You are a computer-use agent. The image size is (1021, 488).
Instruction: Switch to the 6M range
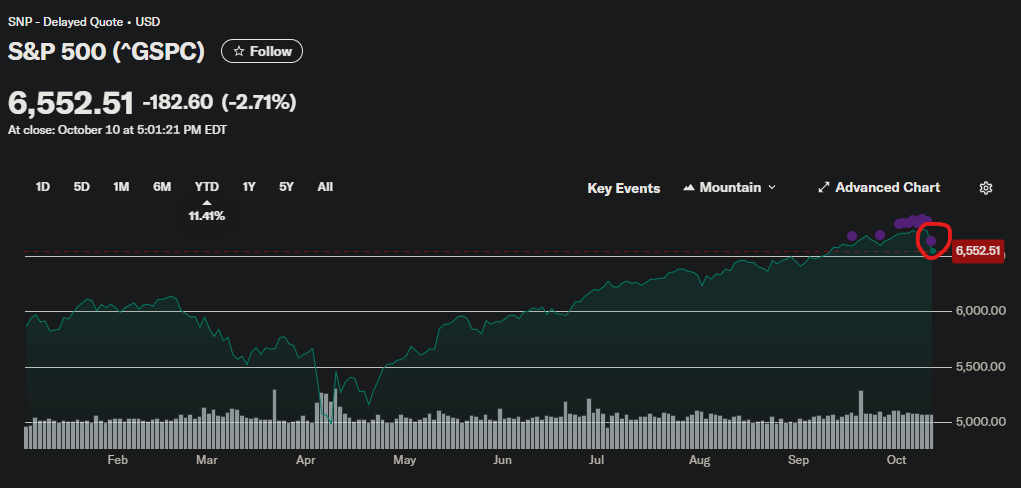pos(162,187)
